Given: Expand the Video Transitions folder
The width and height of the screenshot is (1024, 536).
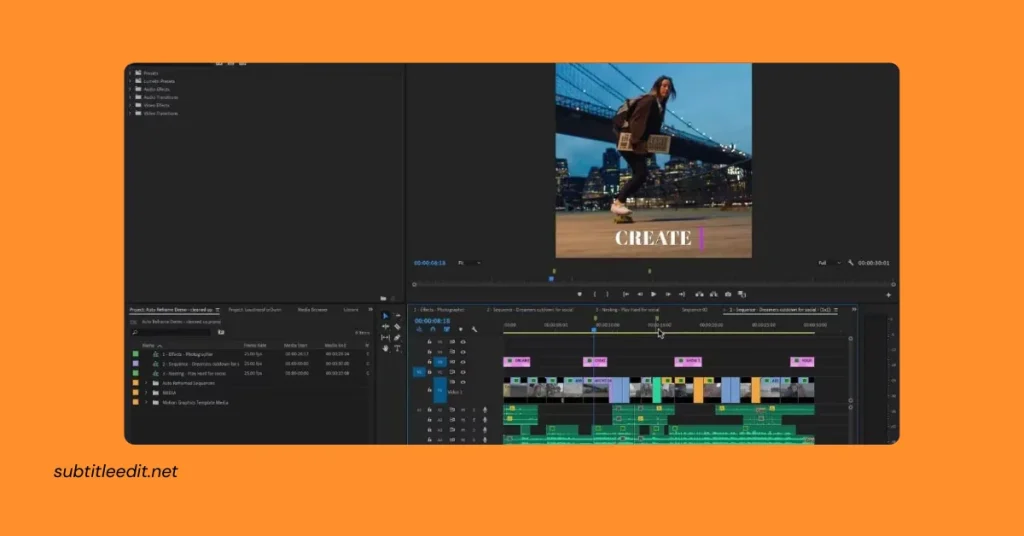Looking at the screenshot, I should point(130,113).
